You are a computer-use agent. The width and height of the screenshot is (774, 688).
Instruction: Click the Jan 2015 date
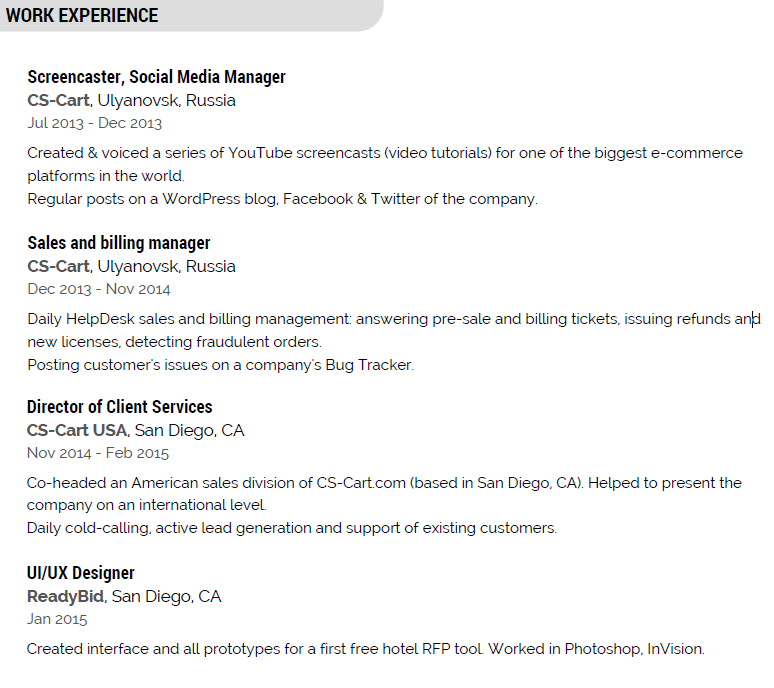pos(57,619)
